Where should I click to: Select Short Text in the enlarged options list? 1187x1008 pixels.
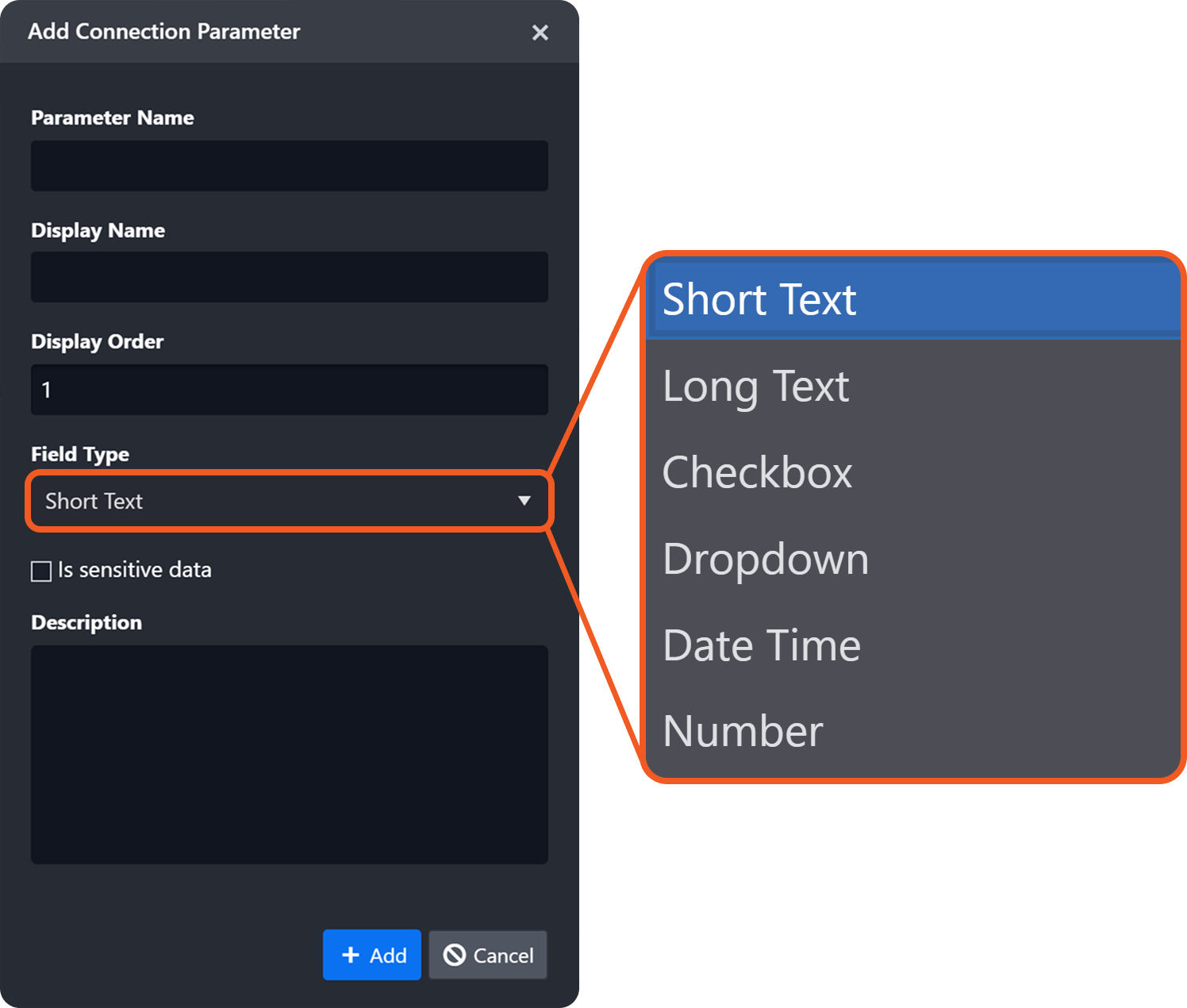pos(912,299)
